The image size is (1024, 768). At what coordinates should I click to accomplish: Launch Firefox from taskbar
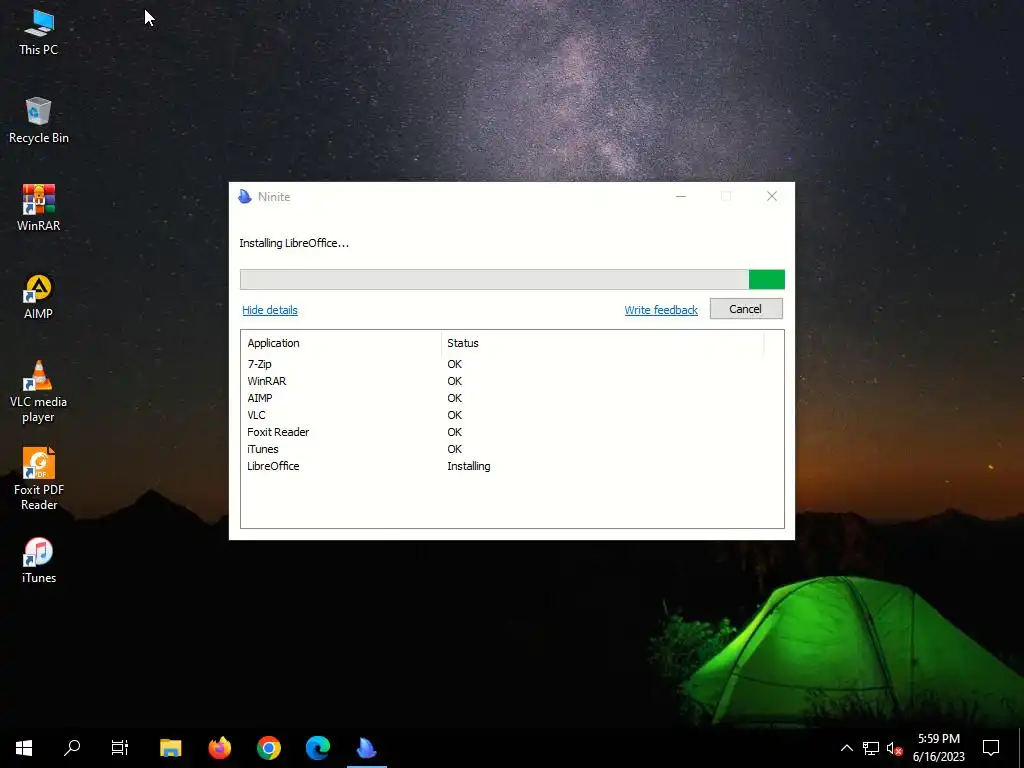click(x=219, y=748)
